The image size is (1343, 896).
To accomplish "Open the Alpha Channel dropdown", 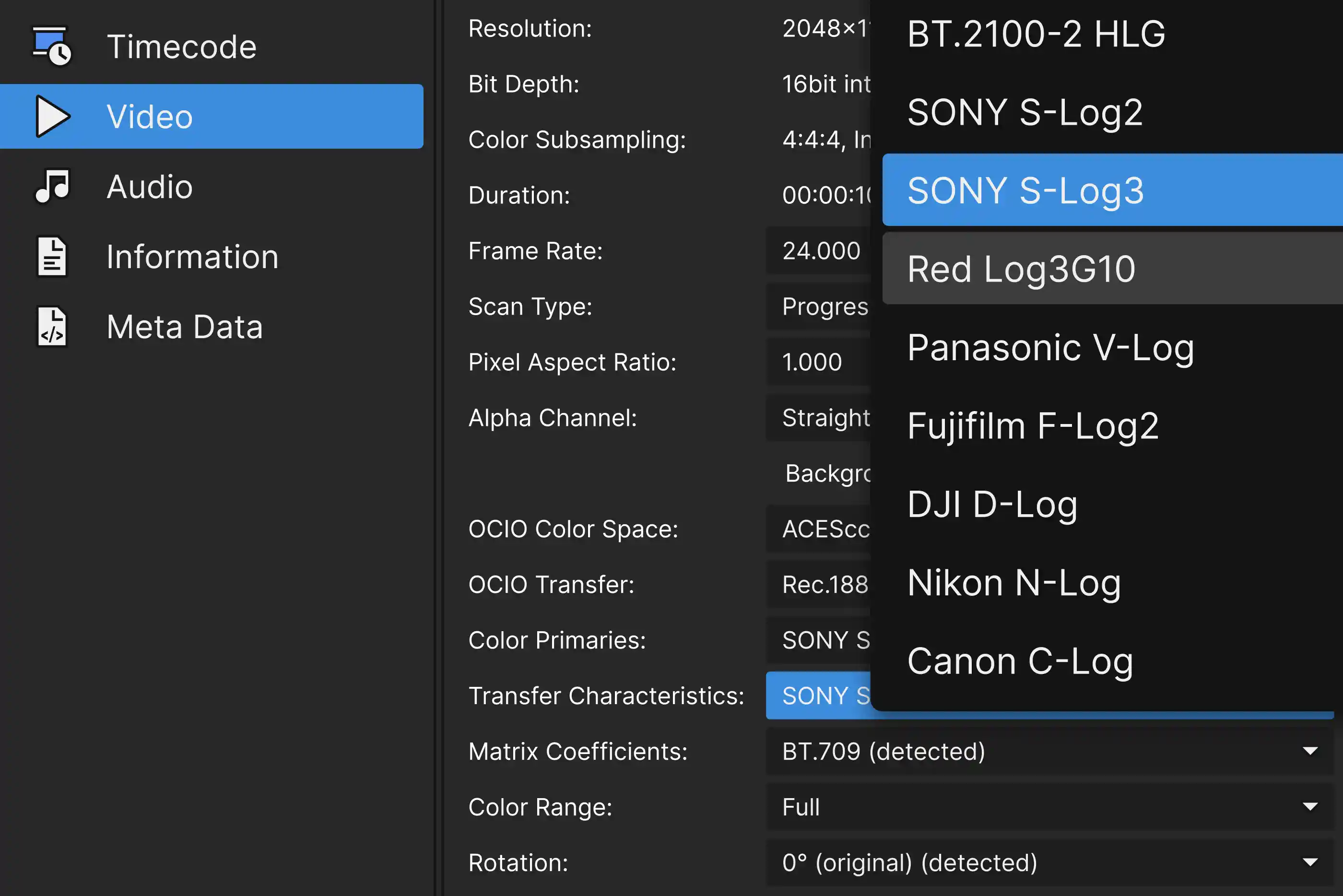I will (x=818, y=418).
